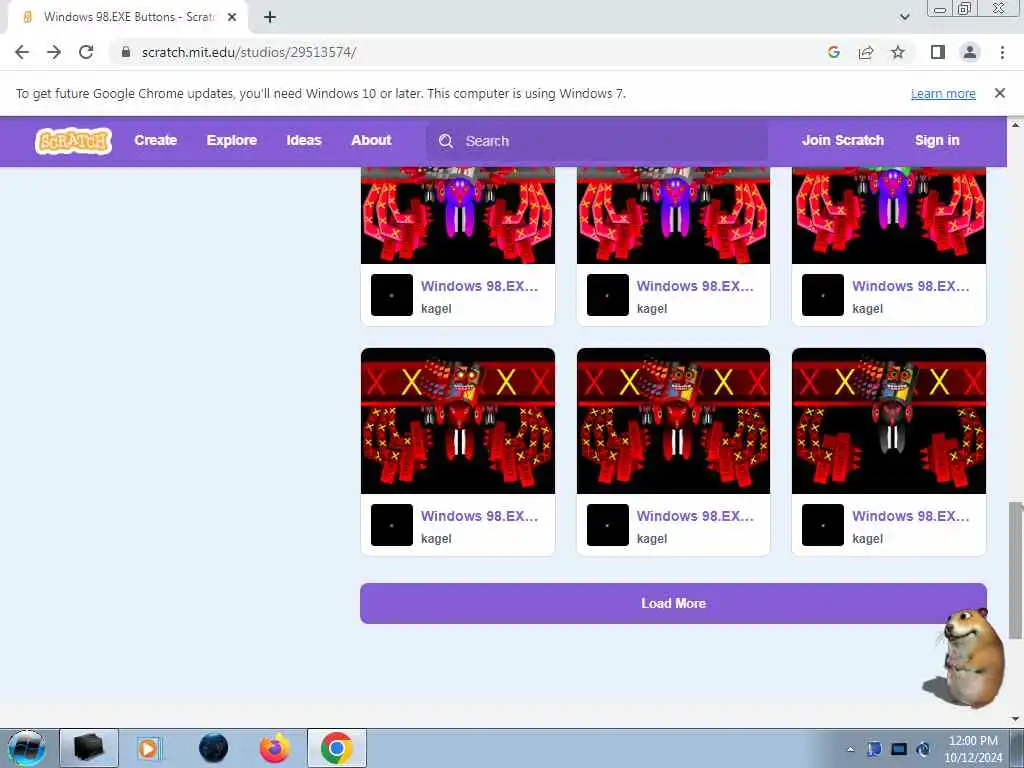1024x768 pixels.
Task: Click the Learn more link
Action: click(943, 93)
